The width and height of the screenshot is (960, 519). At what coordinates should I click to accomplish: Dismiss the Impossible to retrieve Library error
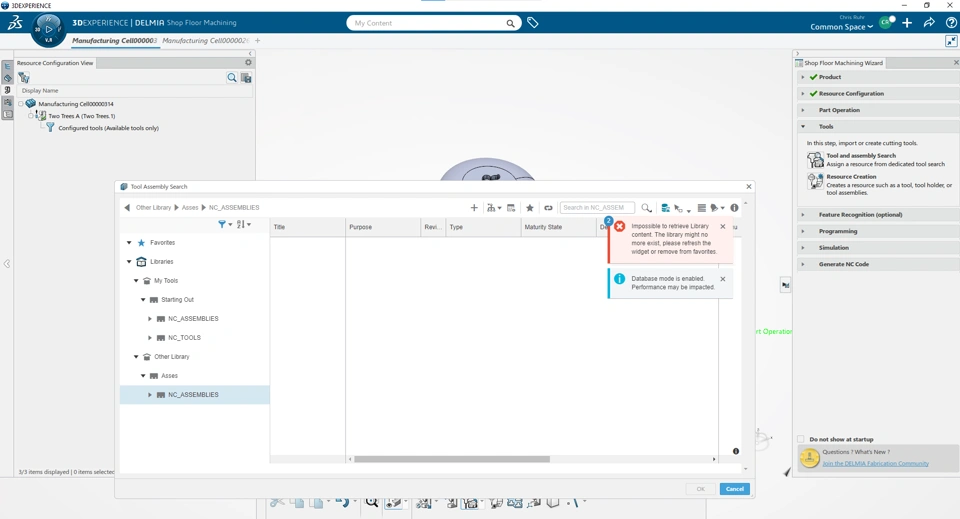point(722,226)
